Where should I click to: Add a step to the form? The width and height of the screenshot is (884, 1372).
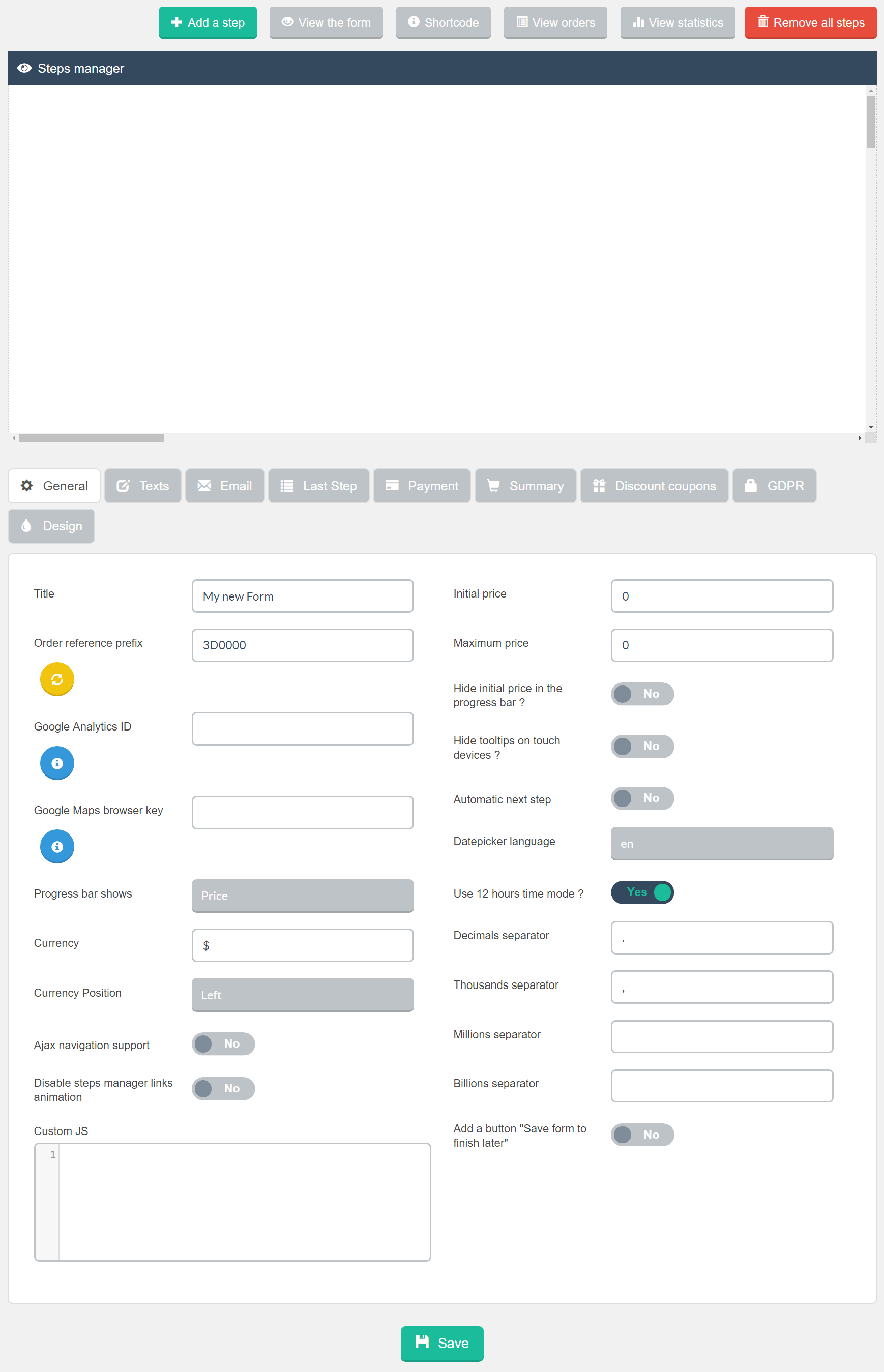pos(207,22)
